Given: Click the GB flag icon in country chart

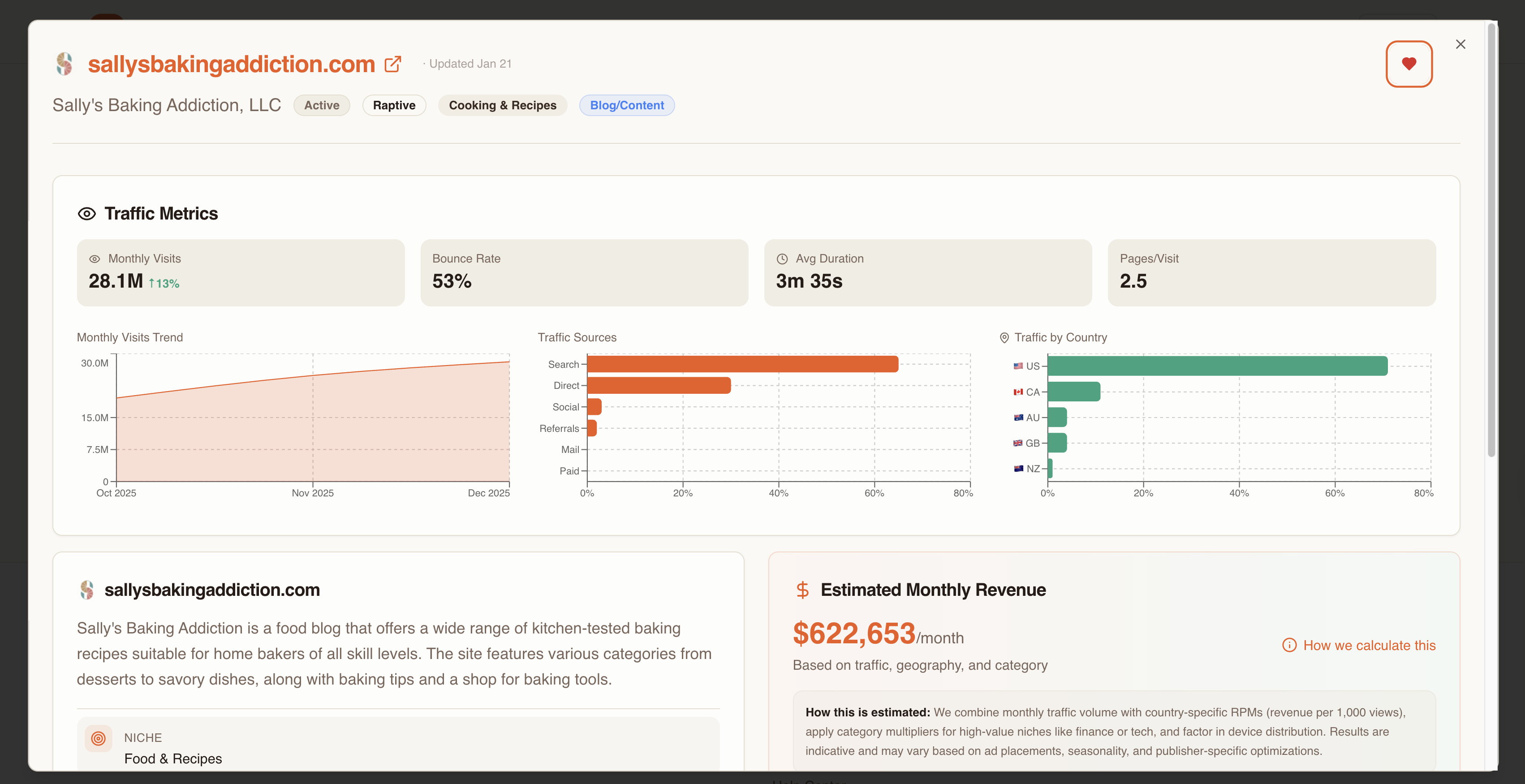Looking at the screenshot, I should pos(1018,443).
